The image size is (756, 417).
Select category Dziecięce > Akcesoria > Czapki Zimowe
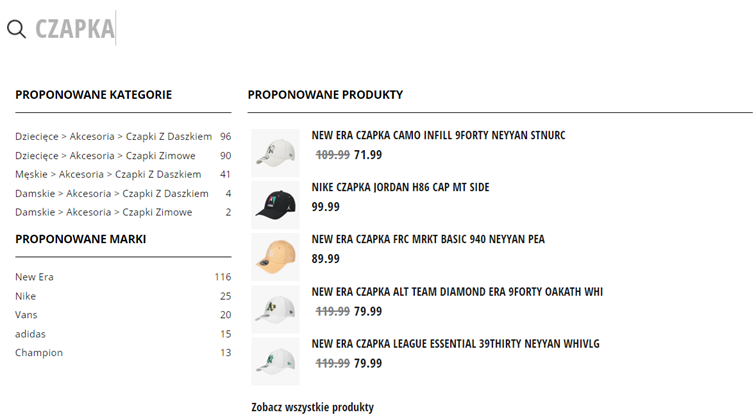(x=123, y=156)
